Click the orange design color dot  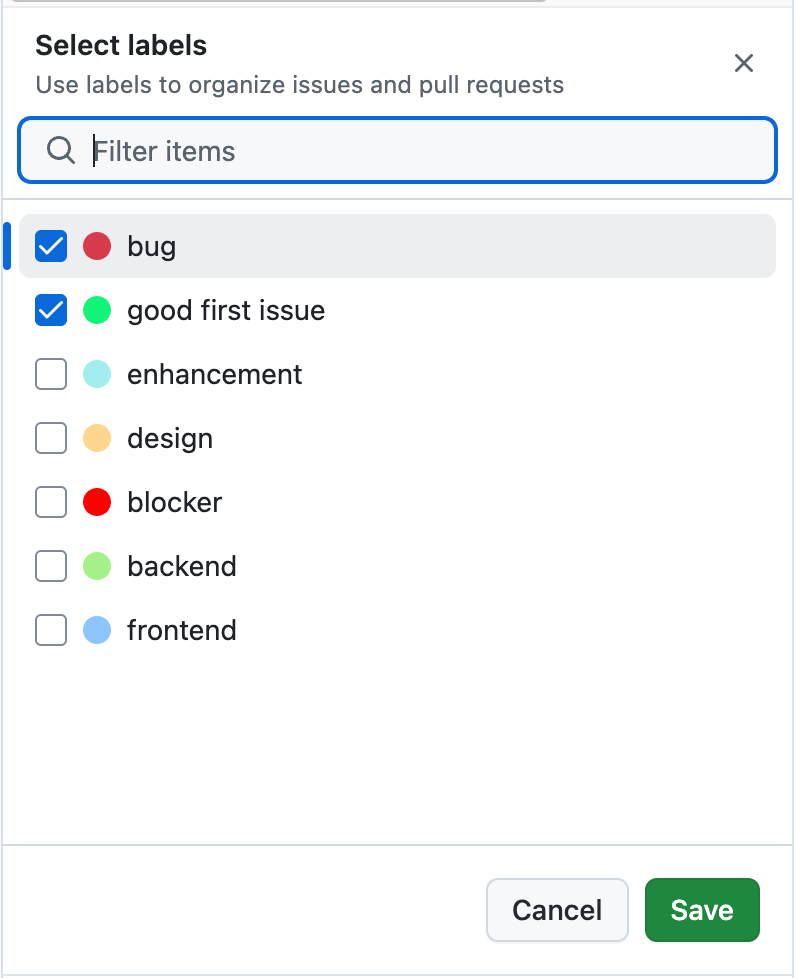click(x=97, y=438)
